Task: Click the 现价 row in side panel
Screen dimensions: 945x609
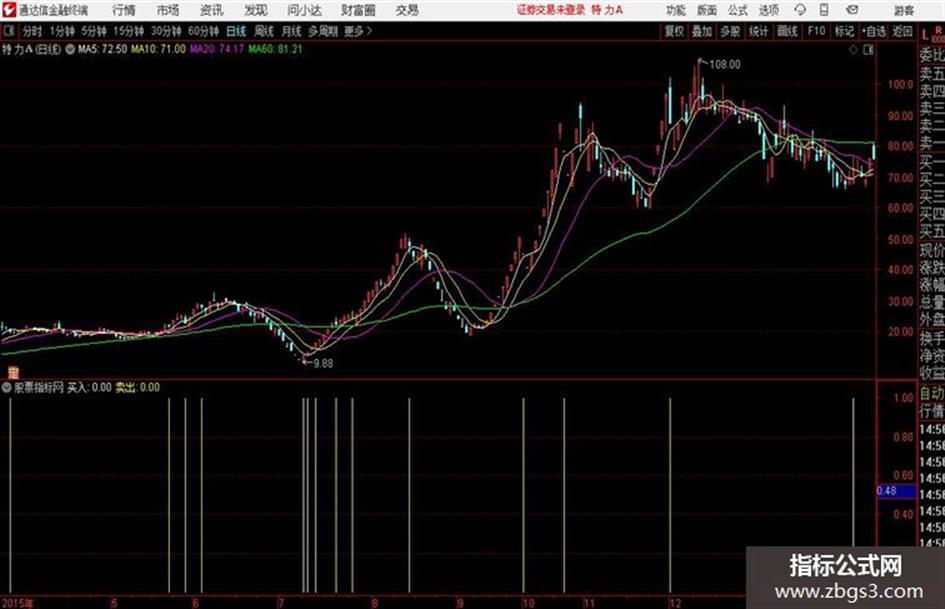Action: pos(932,250)
